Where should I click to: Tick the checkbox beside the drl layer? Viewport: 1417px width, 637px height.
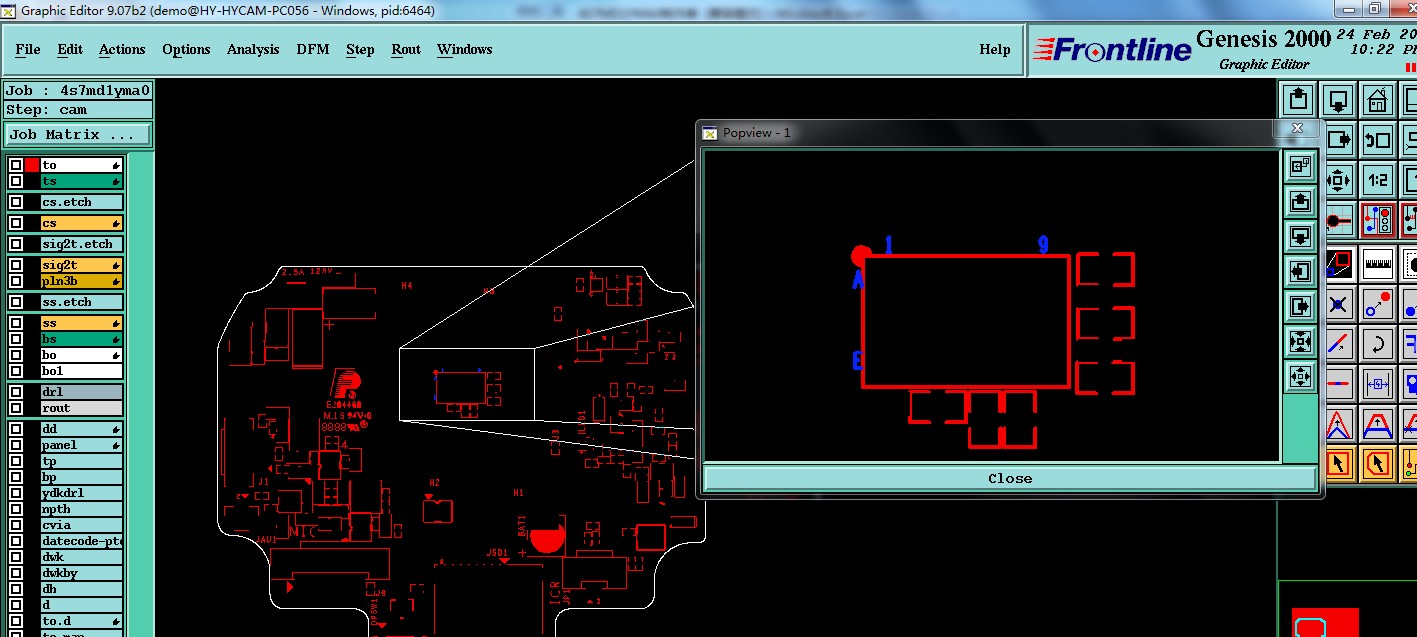pyautogui.click(x=16, y=392)
